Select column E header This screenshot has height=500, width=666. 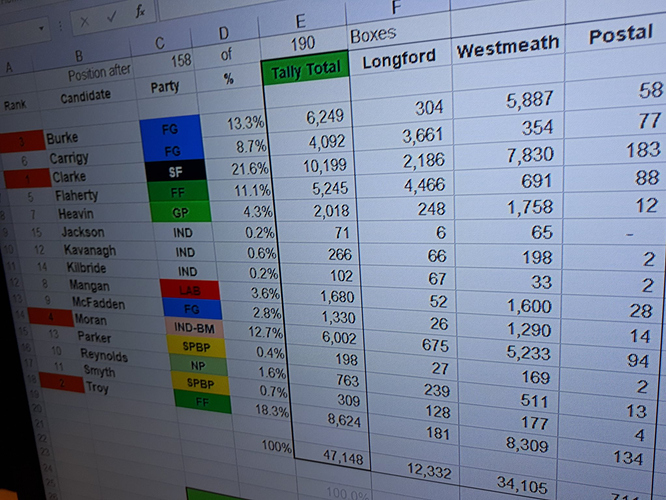tap(300, 21)
